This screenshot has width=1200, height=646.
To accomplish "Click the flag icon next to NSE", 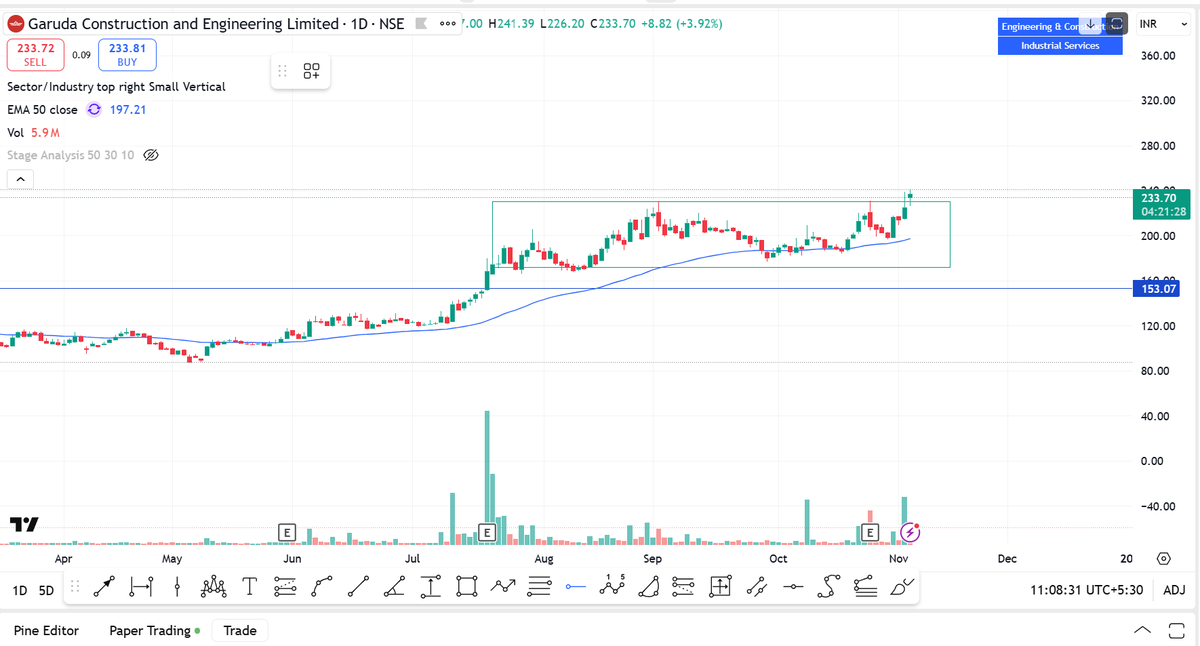I will pos(421,23).
